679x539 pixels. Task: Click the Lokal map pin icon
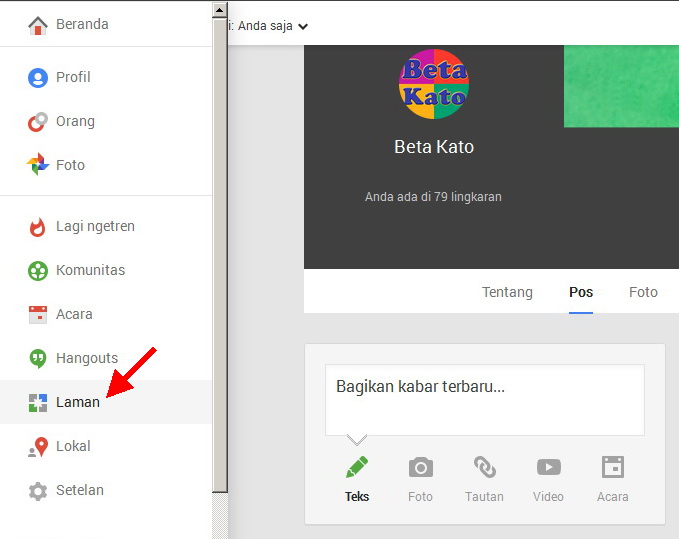[x=38, y=447]
